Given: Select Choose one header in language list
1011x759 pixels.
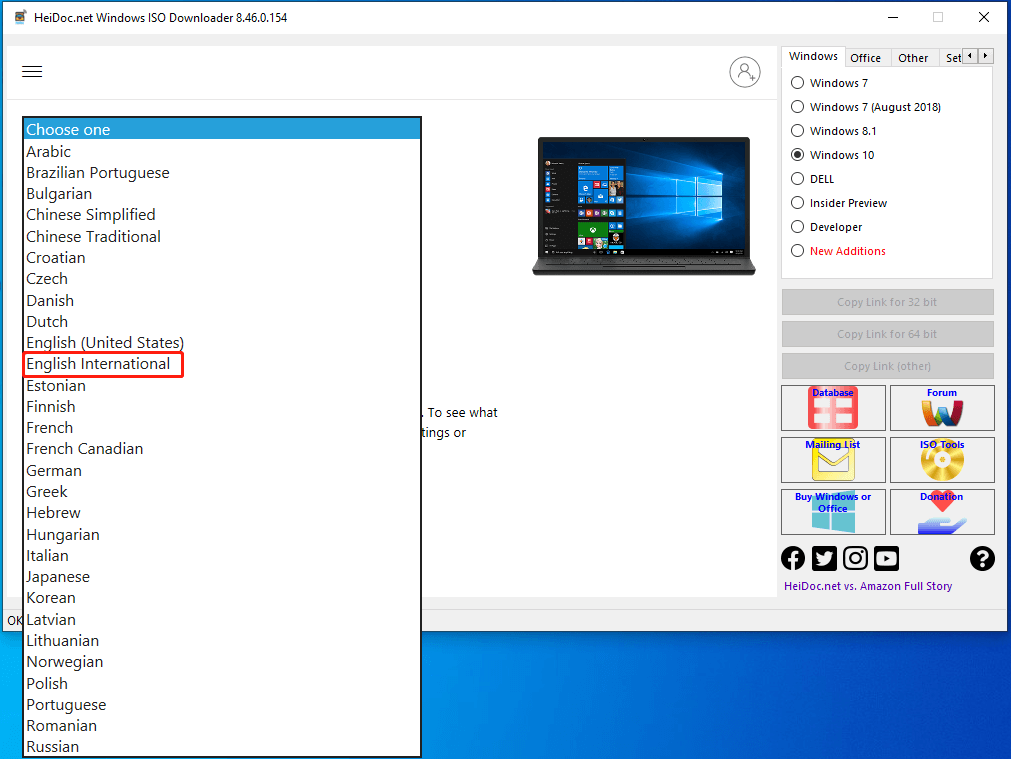Looking at the screenshot, I should 222,129.
